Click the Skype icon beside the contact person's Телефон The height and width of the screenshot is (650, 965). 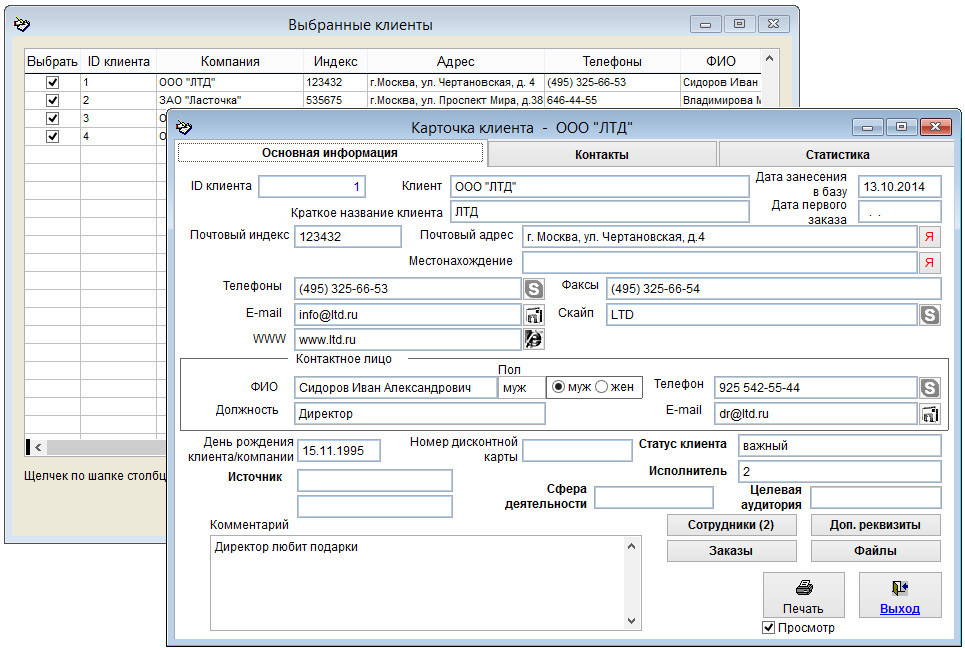coord(930,388)
